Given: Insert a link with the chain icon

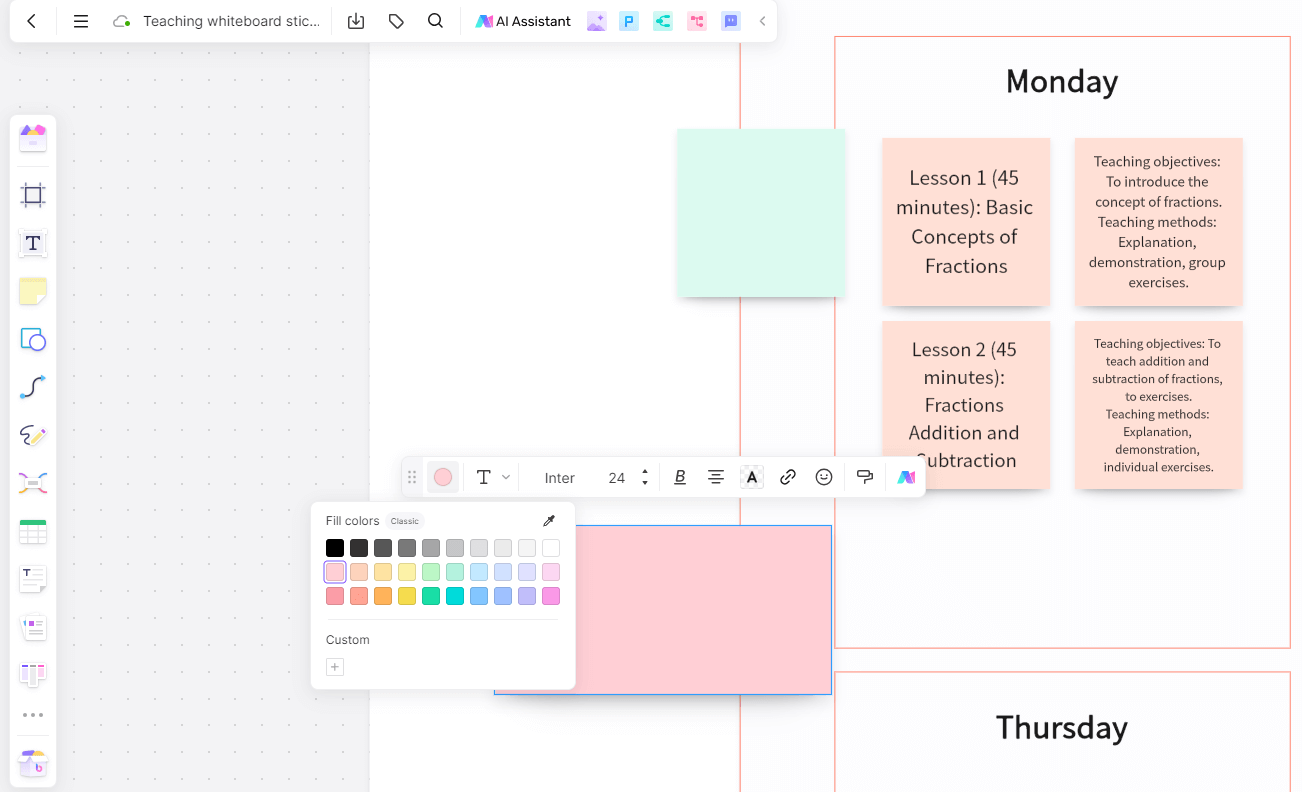Looking at the screenshot, I should (788, 477).
